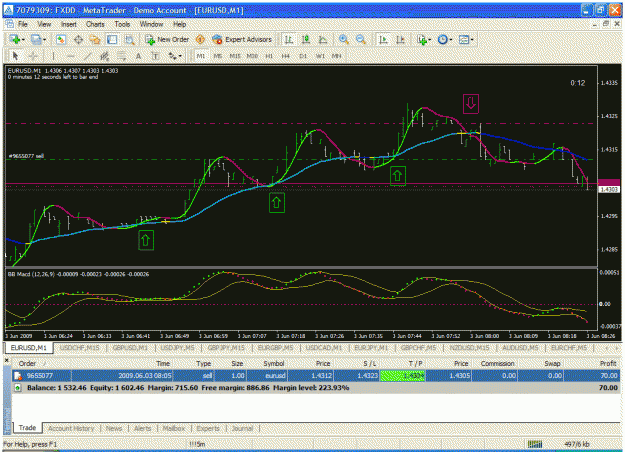Switch chart to line chart style
The width and height of the screenshot is (625, 452).
(x=323, y=39)
